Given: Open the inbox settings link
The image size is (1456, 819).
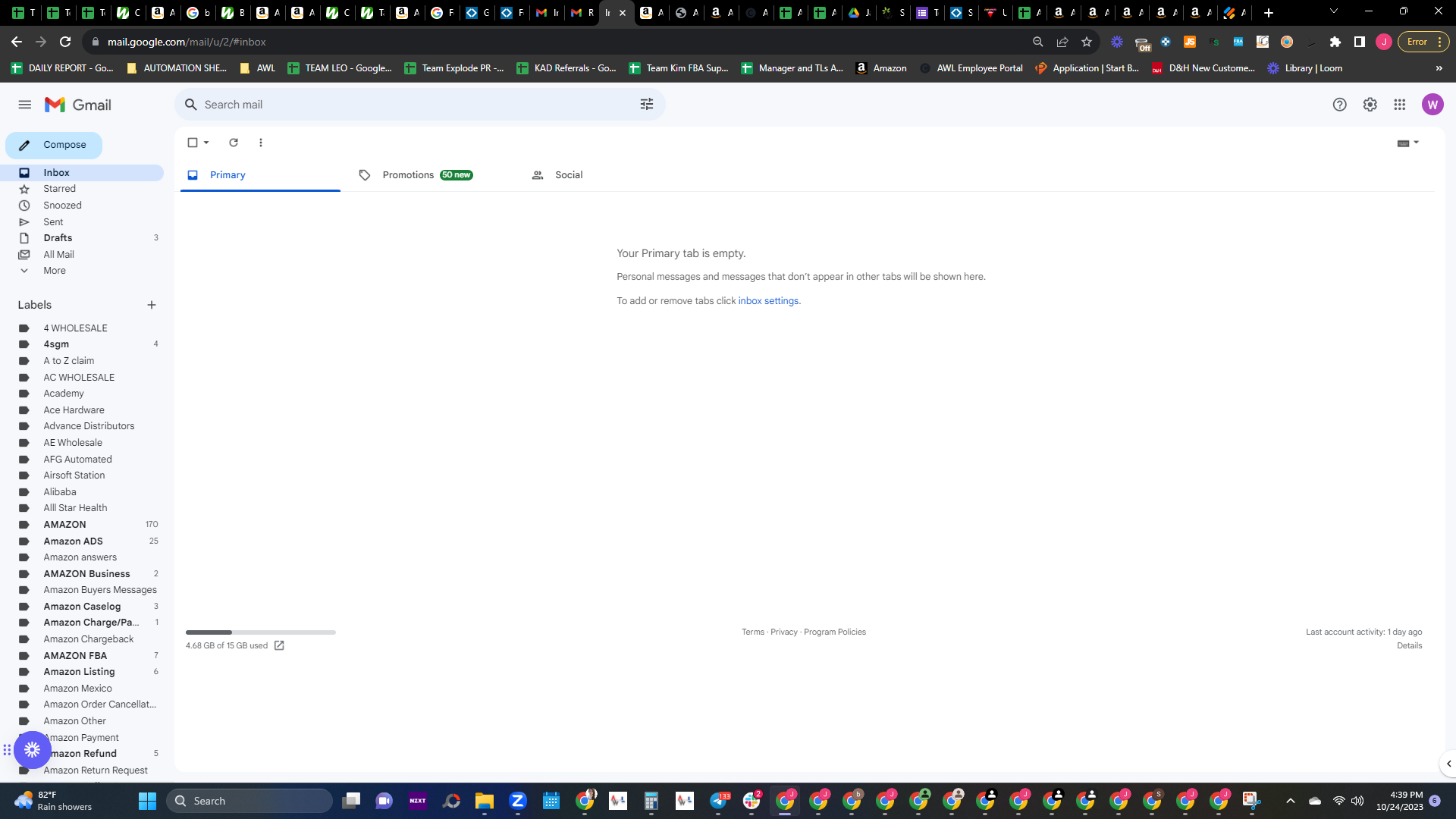Looking at the screenshot, I should click(x=768, y=301).
